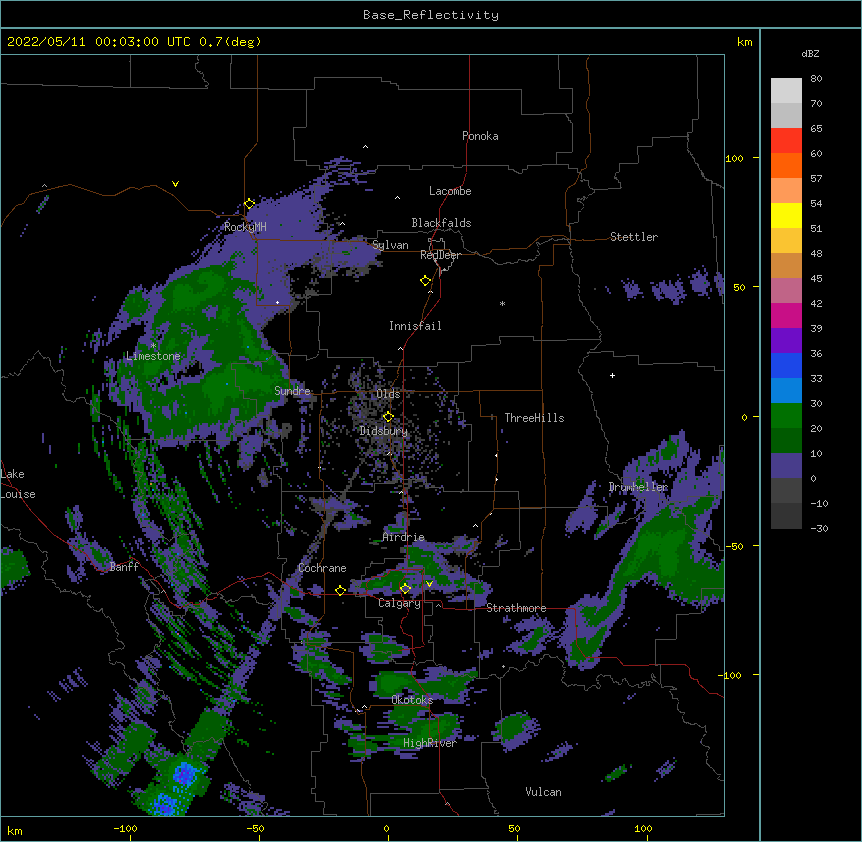Click the Lacombe city label
Image resolution: width=862 pixels, height=842 pixels.
click(x=450, y=191)
